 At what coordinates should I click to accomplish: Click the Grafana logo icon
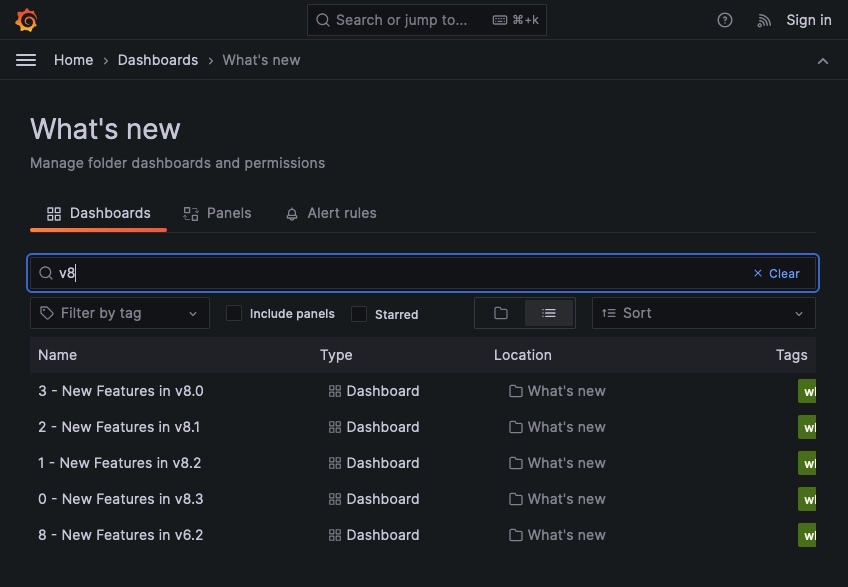tap(26, 20)
